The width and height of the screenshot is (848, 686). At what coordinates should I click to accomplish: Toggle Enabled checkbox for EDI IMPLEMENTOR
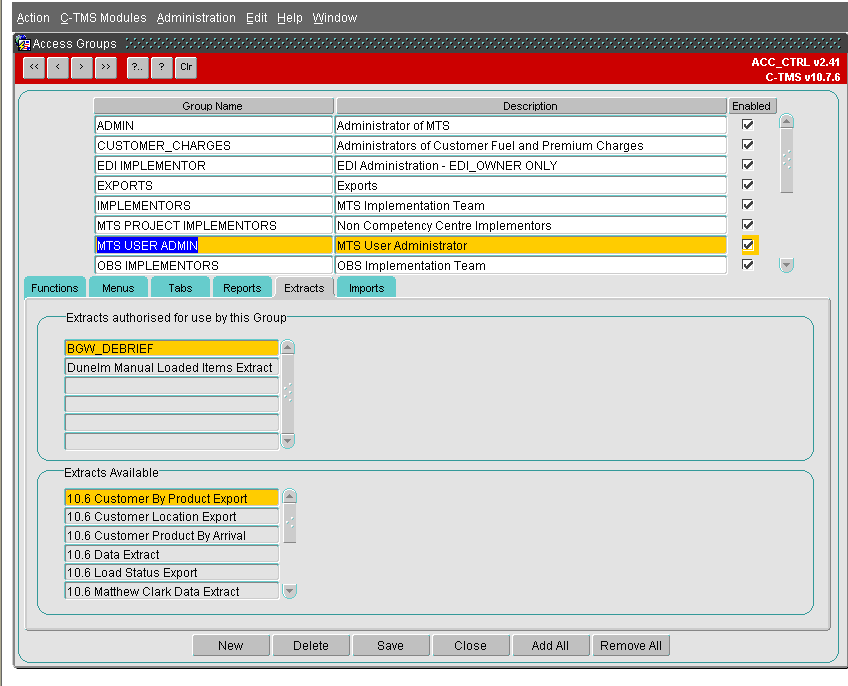pos(747,165)
